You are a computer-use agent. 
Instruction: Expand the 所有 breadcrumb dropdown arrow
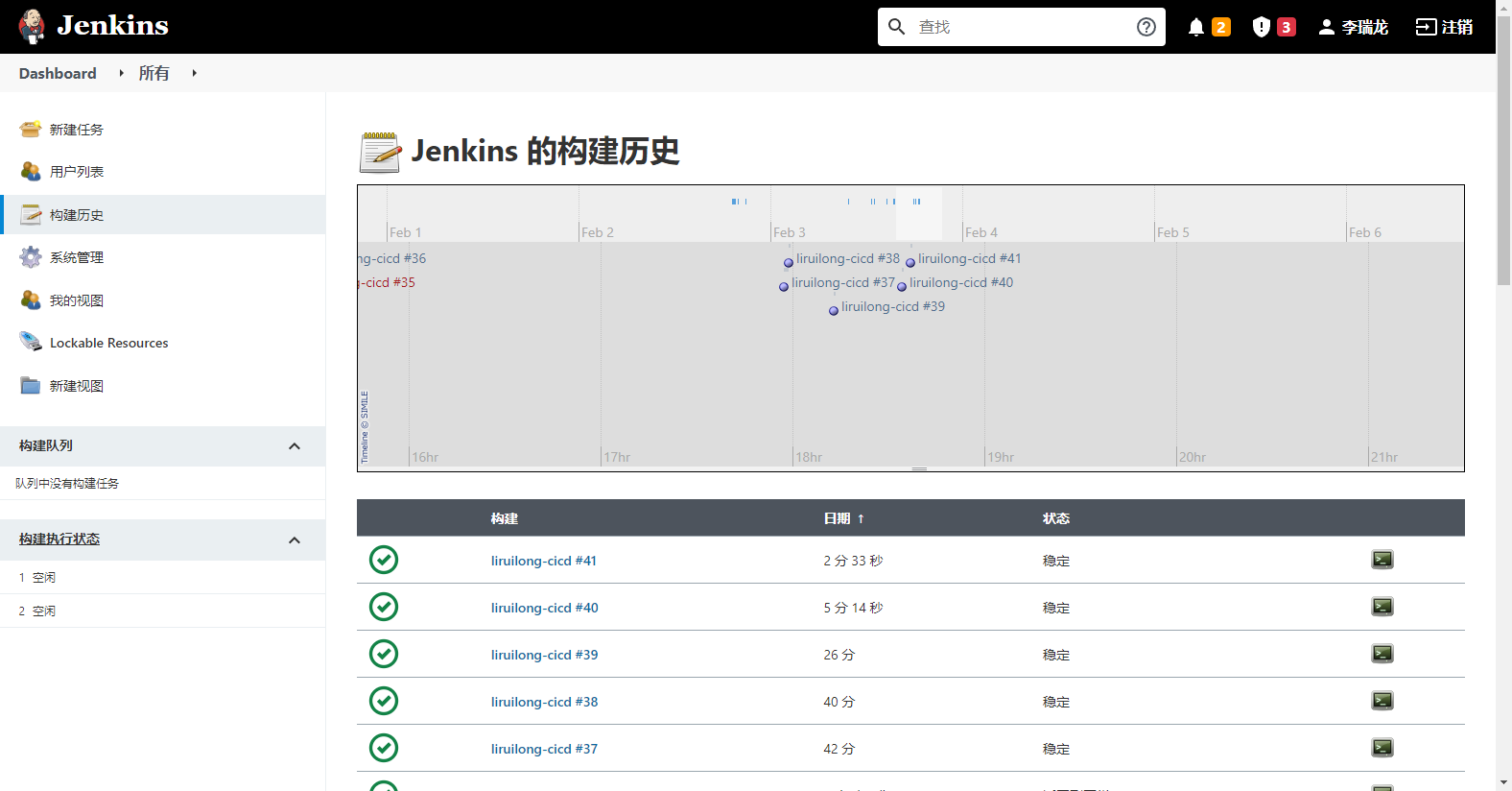click(x=194, y=73)
